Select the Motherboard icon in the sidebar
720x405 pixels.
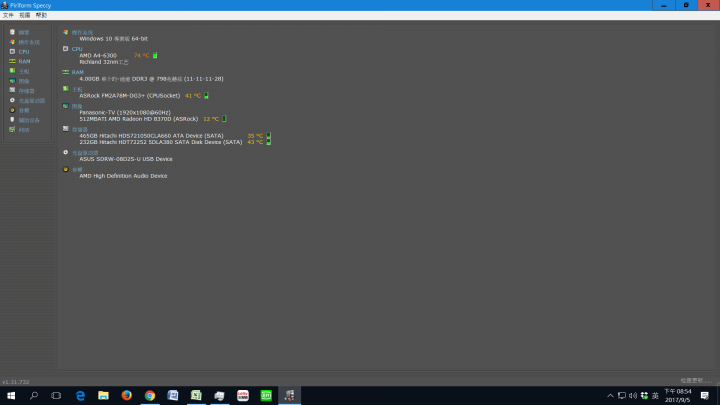12,71
